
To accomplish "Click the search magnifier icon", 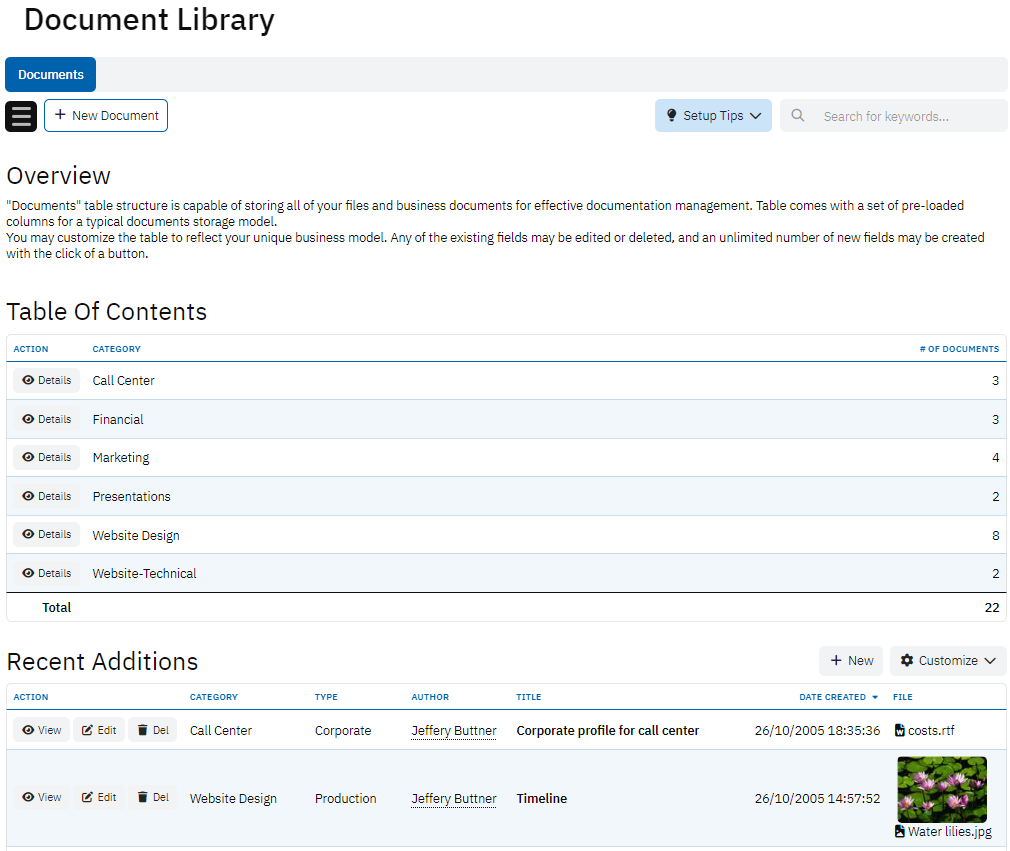I will [x=797, y=116].
